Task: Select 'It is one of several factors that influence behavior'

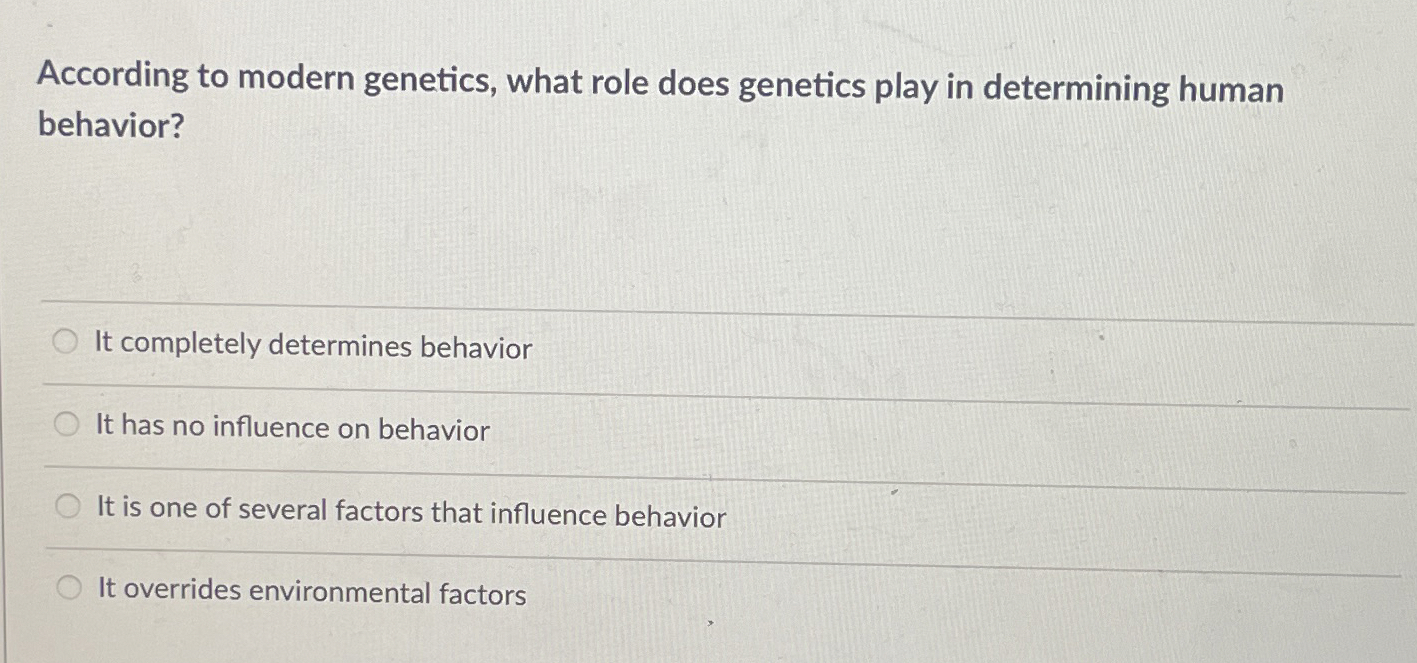Action: pos(66,505)
